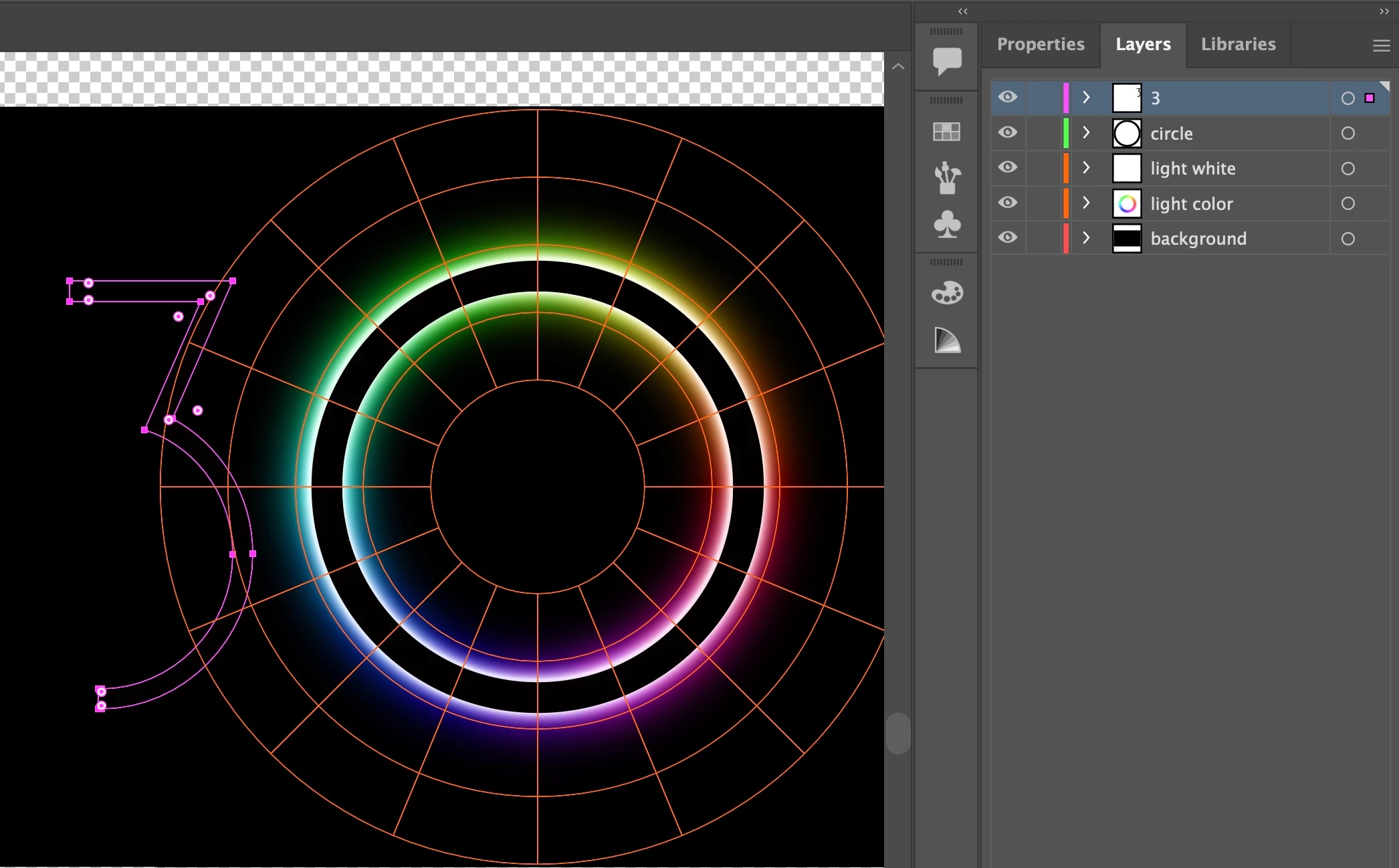Open the Color panel palette icon

pos(947,293)
